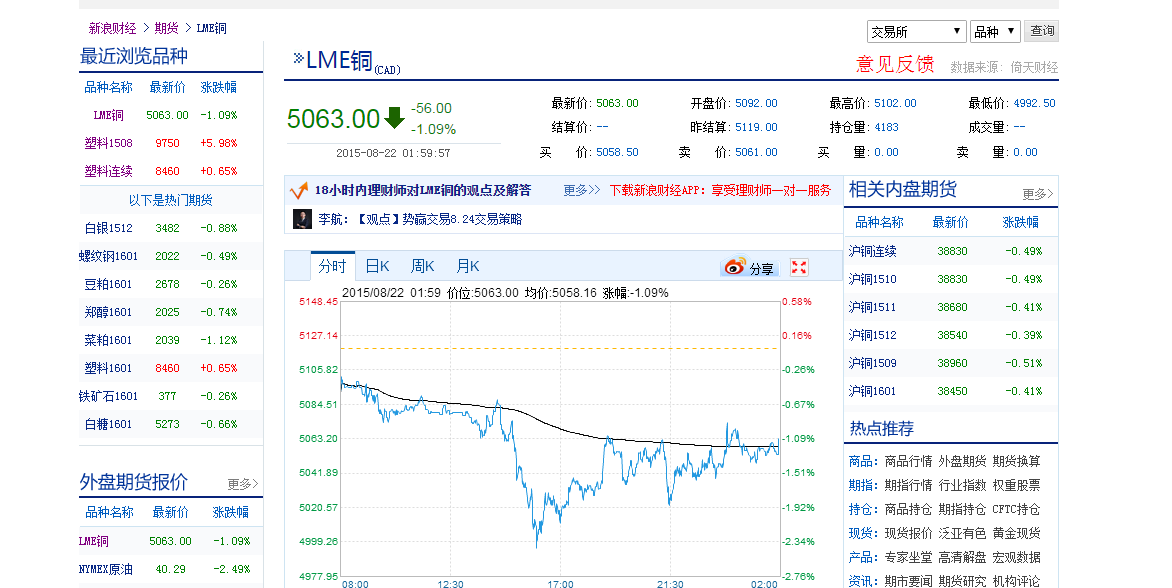
Task: Click 期指持仓 link
Action: click(x=962, y=510)
